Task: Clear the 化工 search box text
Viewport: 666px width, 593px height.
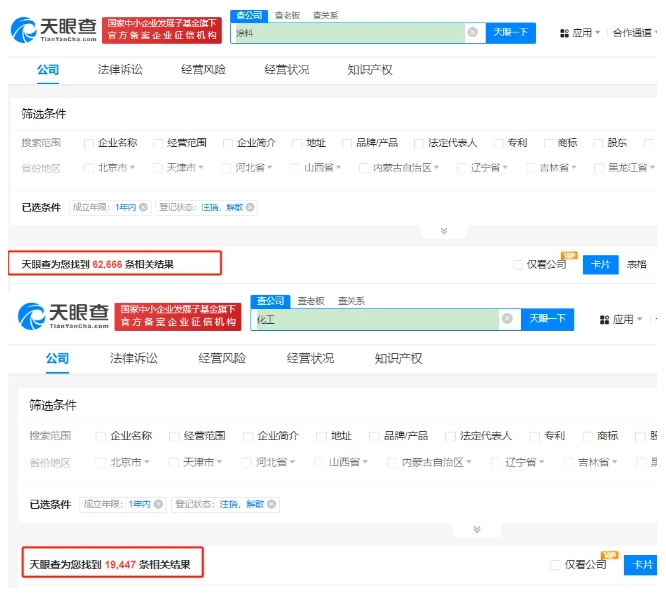Action: coord(507,319)
